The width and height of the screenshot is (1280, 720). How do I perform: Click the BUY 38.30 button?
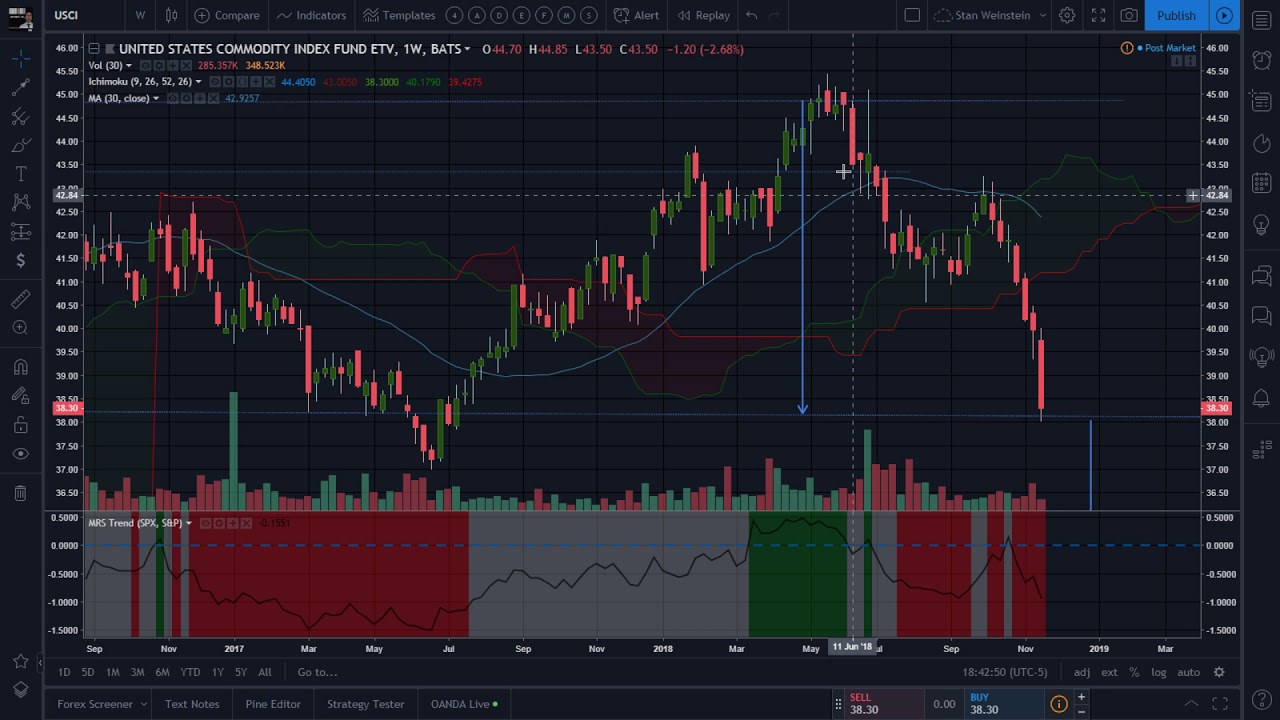point(1004,704)
